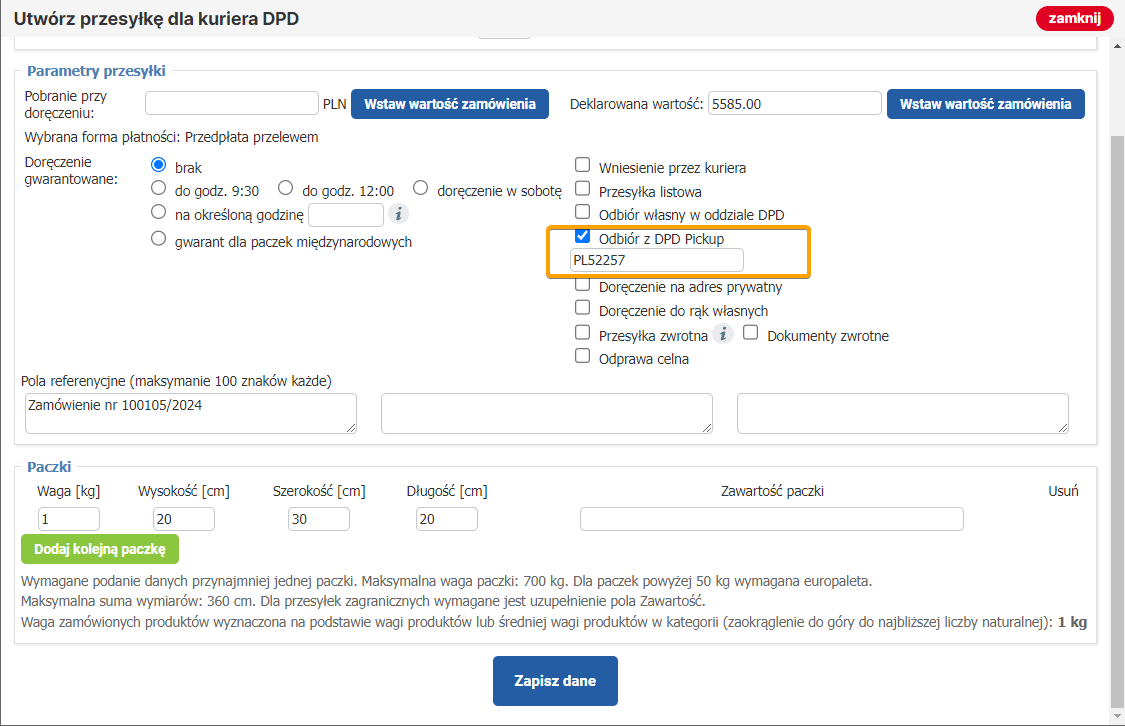This screenshot has height=726, width=1125.
Task: Choose doręczenie w sobotę radio button
Action: point(420,189)
